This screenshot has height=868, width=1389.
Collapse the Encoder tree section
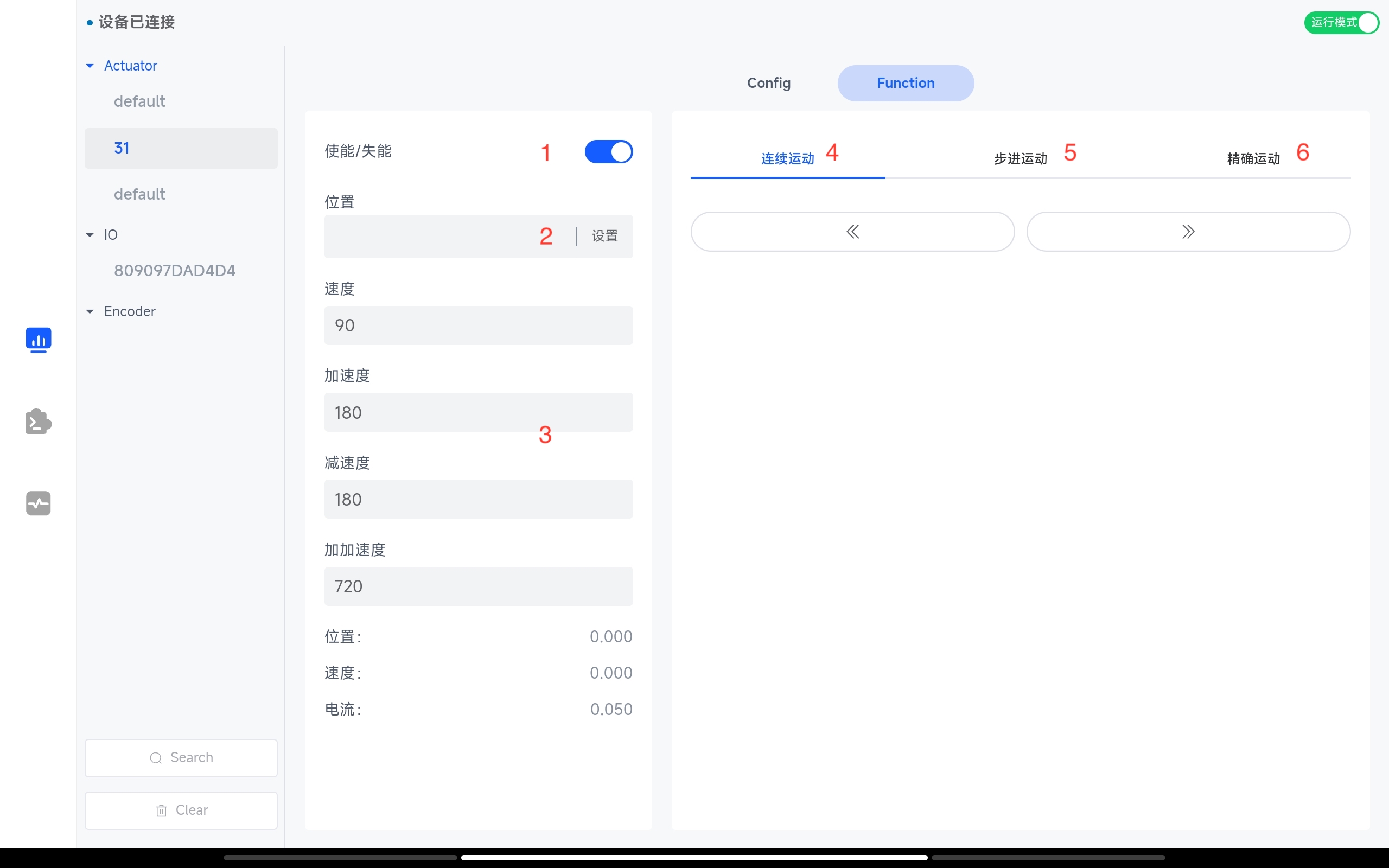point(90,312)
